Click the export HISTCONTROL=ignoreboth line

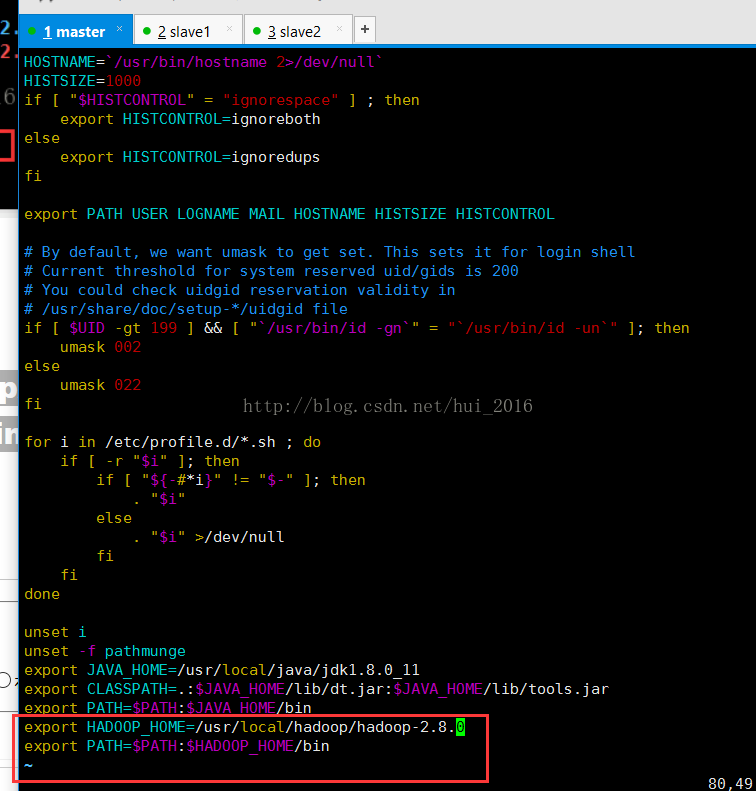click(190, 119)
